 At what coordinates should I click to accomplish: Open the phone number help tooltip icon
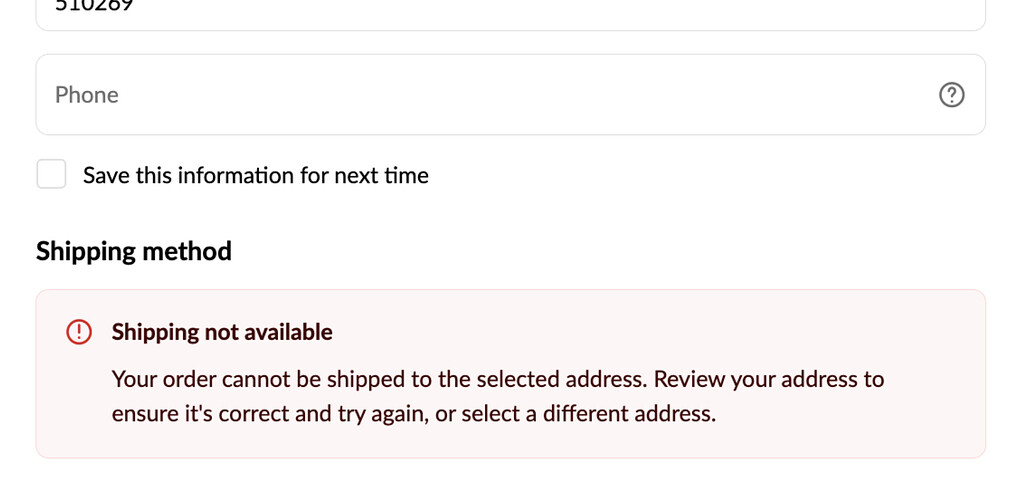pos(951,95)
